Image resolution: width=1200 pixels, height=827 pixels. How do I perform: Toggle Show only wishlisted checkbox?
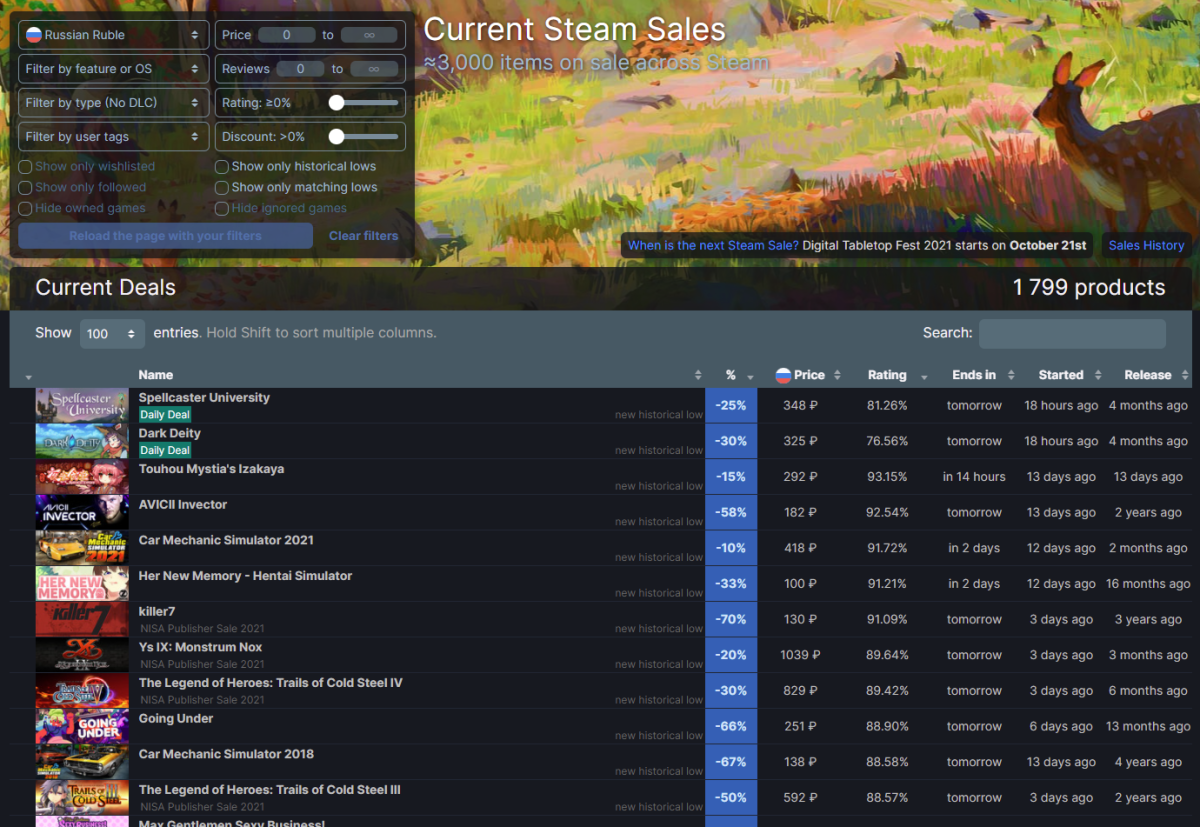pyautogui.click(x=26, y=167)
